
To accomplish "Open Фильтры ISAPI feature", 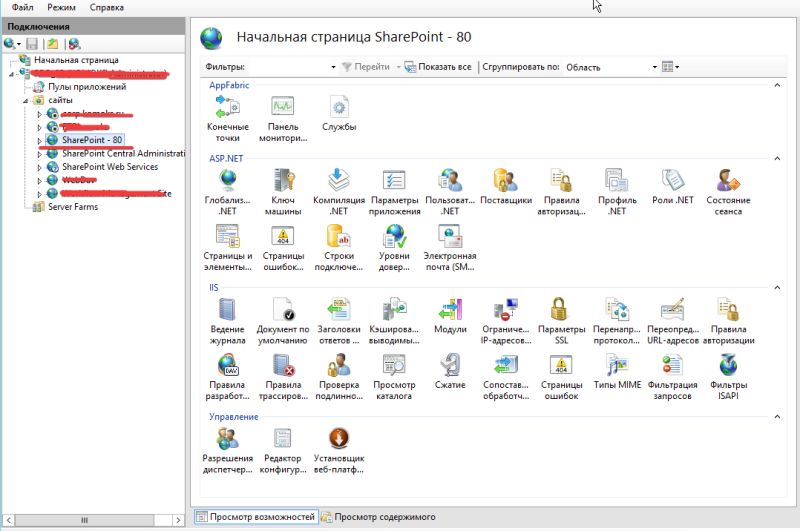I will (x=728, y=377).
